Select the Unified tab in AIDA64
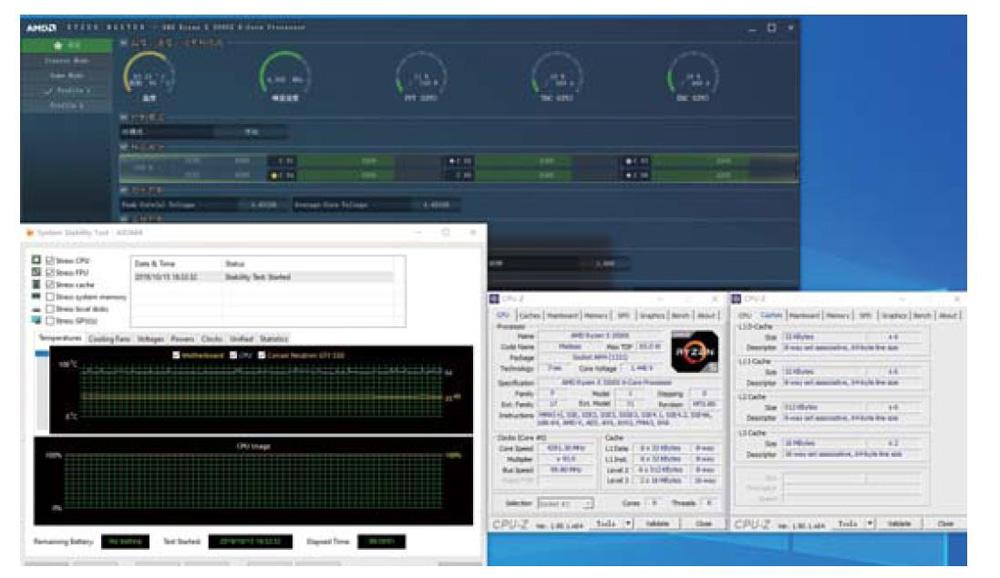This screenshot has width=1000, height=578. pyautogui.click(x=242, y=339)
